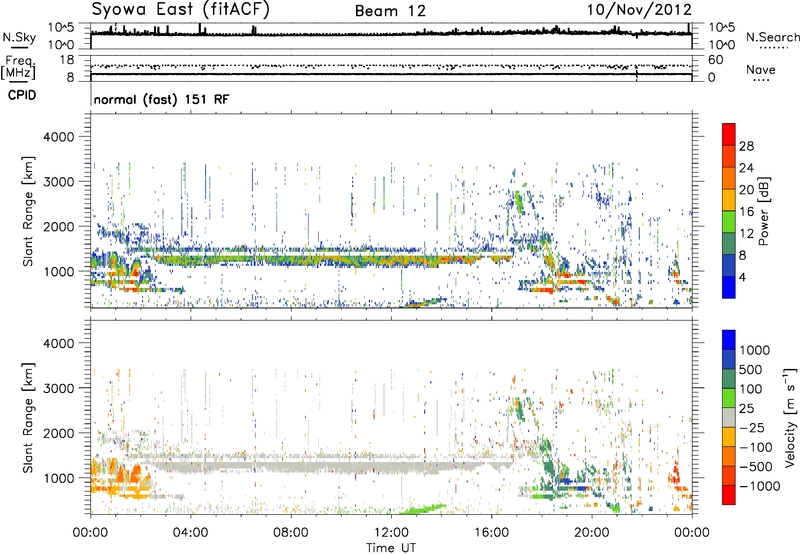Click the dark blue top segment of the velocity color bar
The image size is (800, 554).
(x=729, y=340)
